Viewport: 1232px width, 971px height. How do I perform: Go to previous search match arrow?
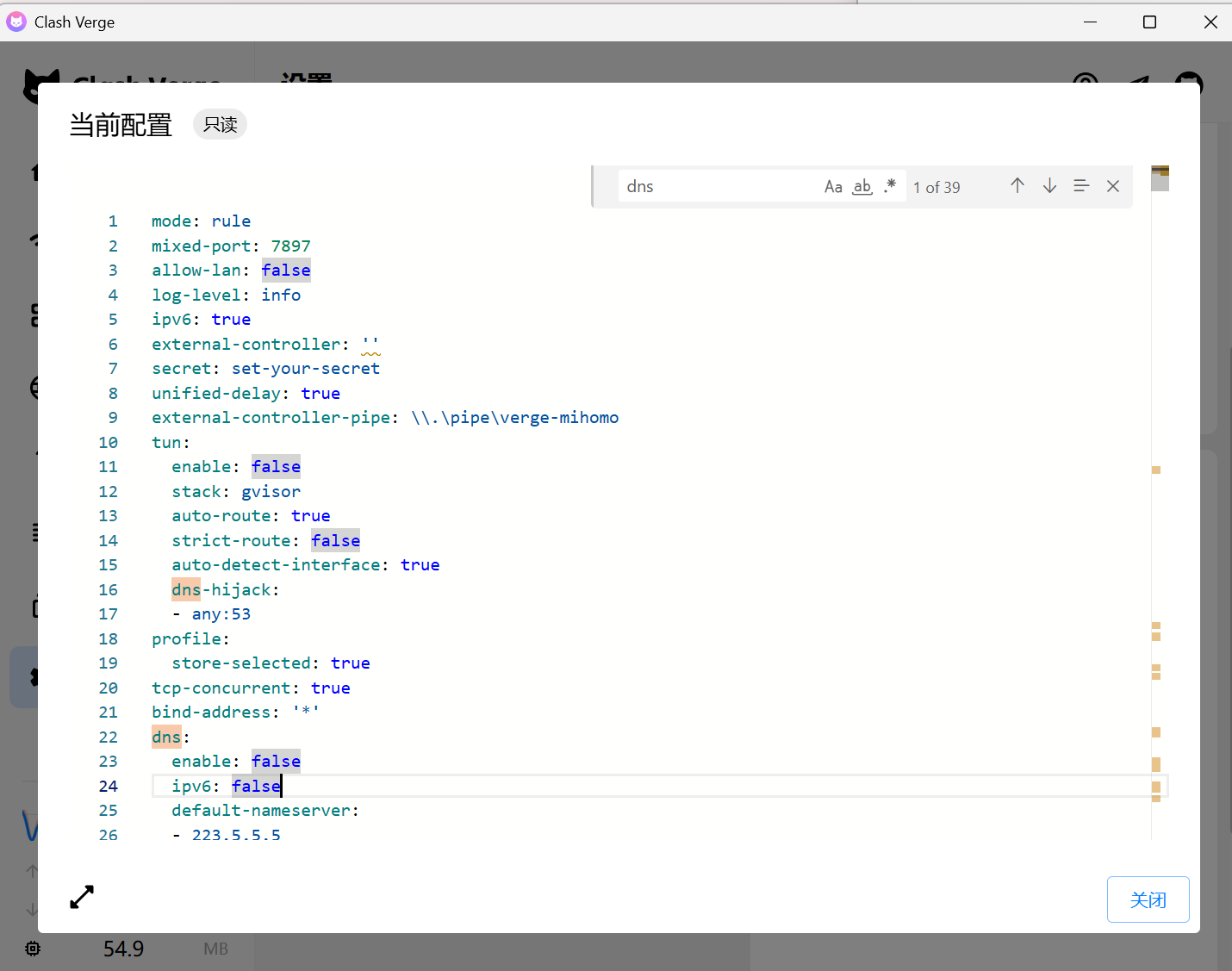click(x=1017, y=186)
